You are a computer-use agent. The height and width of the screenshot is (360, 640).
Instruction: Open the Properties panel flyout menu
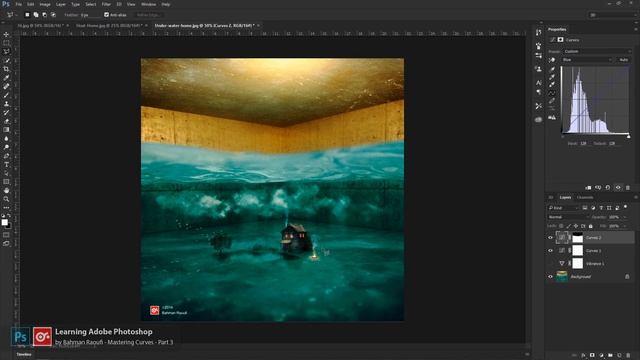point(636,29)
